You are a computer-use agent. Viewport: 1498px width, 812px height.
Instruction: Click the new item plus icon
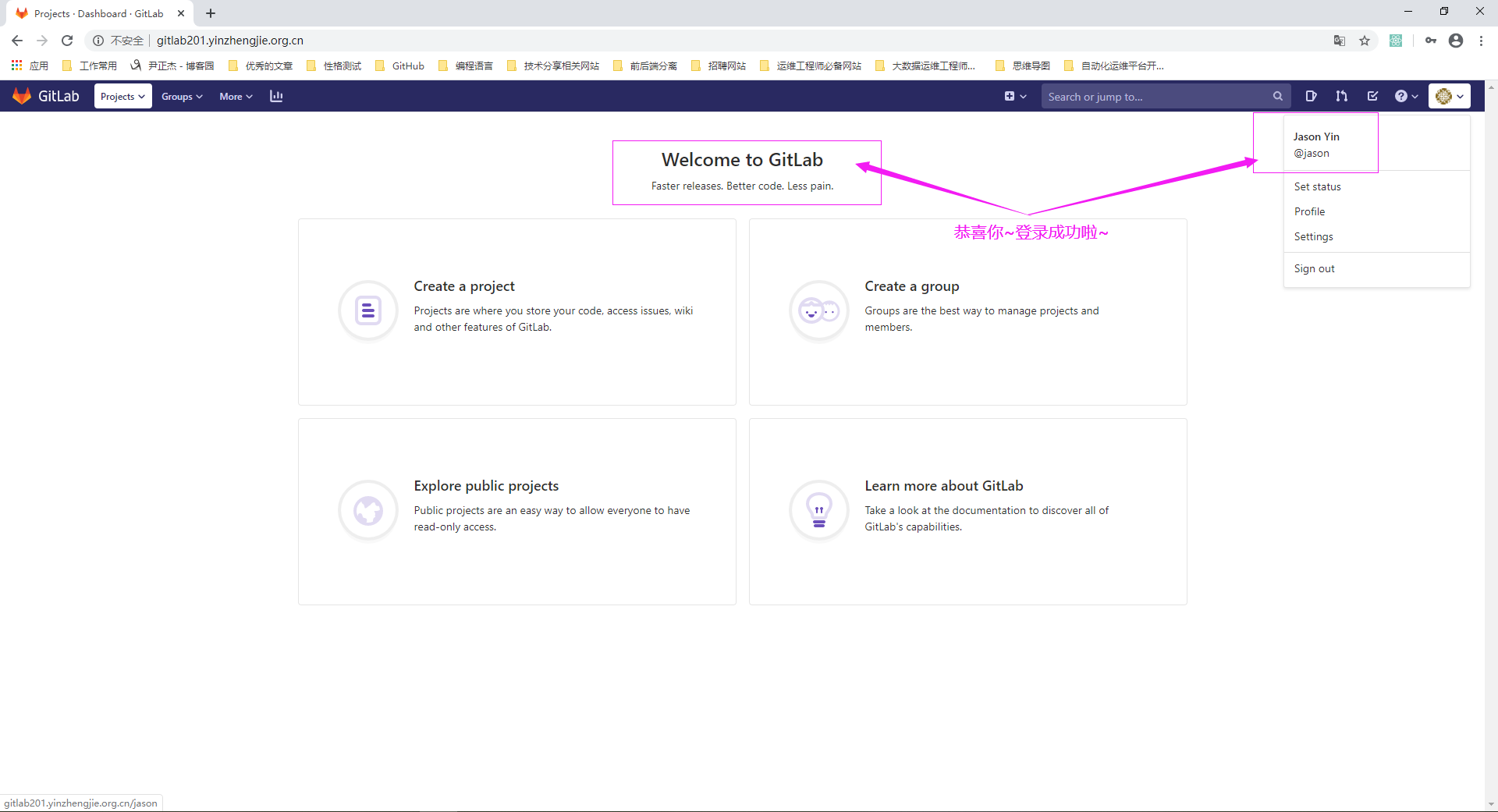coord(1010,96)
